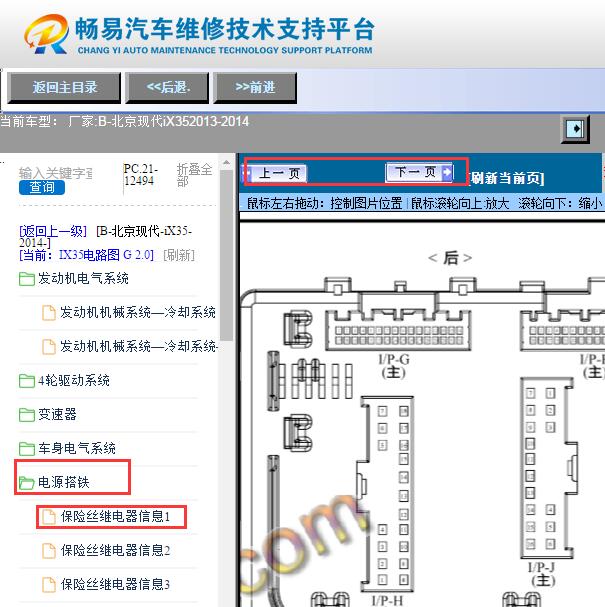Image resolution: width=605 pixels, height=607 pixels.
Task: Click the PC.21-12494 text
Action: 141,175
